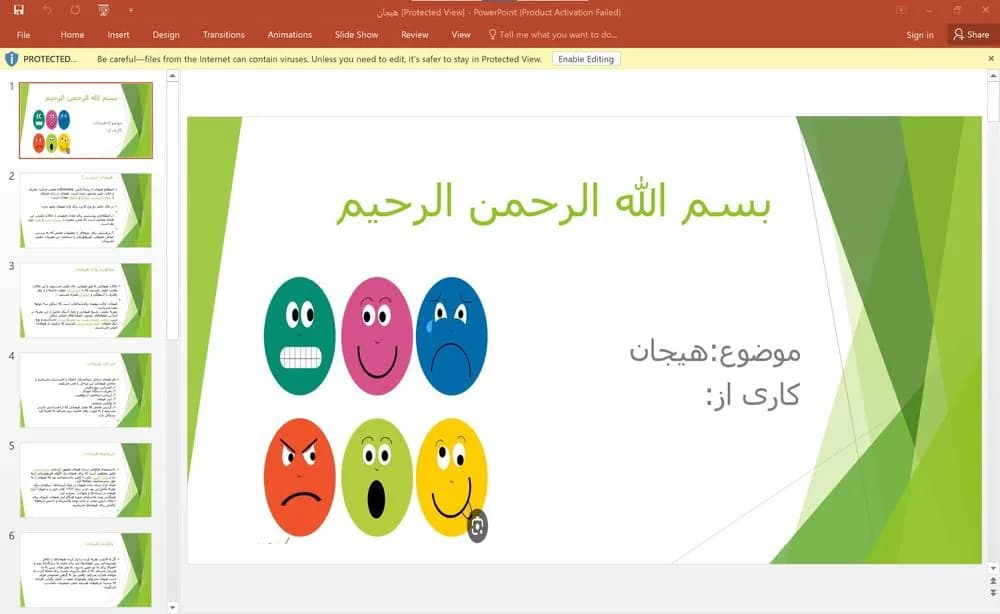Click the Sign in link
The image size is (1000, 614).
(920, 35)
